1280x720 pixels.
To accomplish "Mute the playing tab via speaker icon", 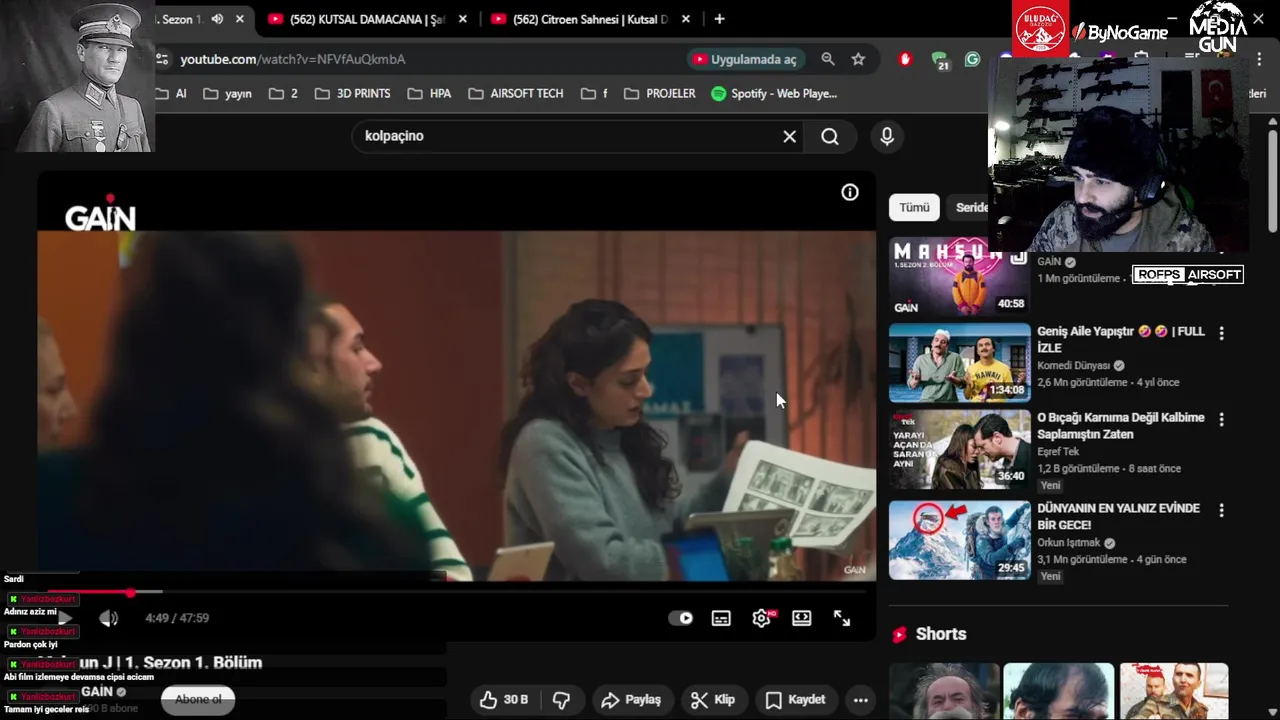I will click(x=217, y=19).
